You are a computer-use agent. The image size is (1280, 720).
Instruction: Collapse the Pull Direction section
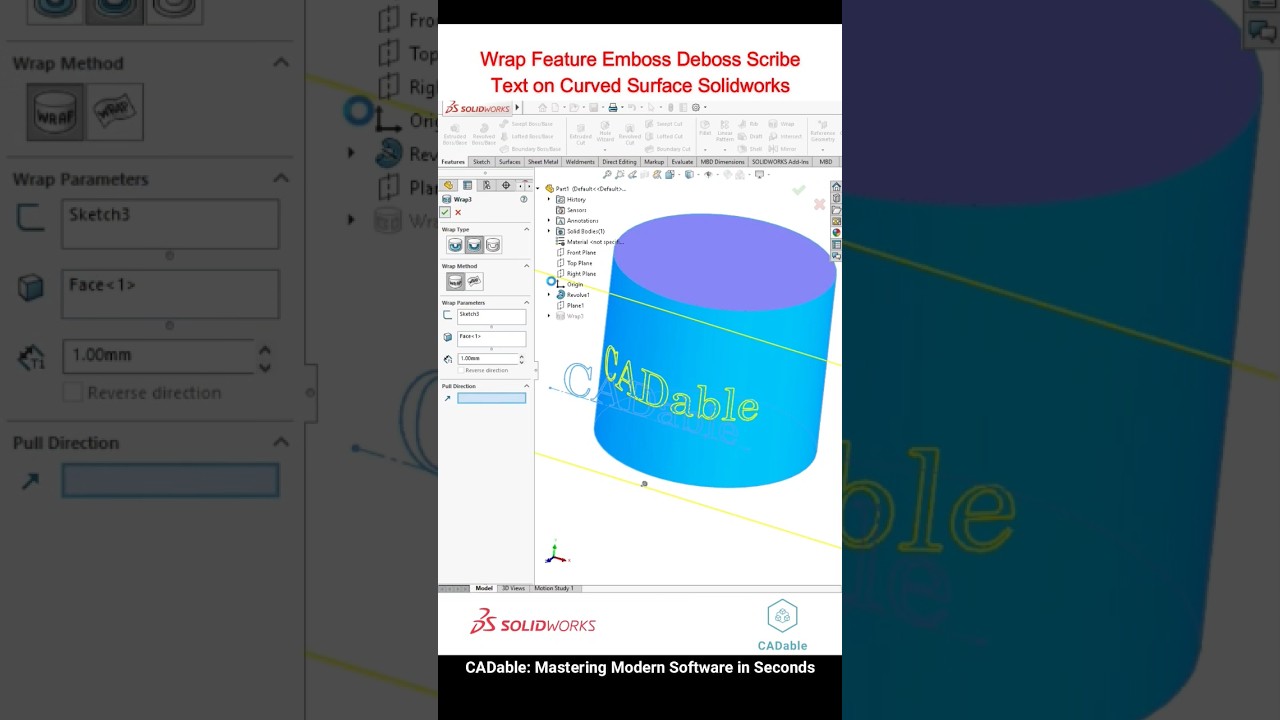(526, 386)
